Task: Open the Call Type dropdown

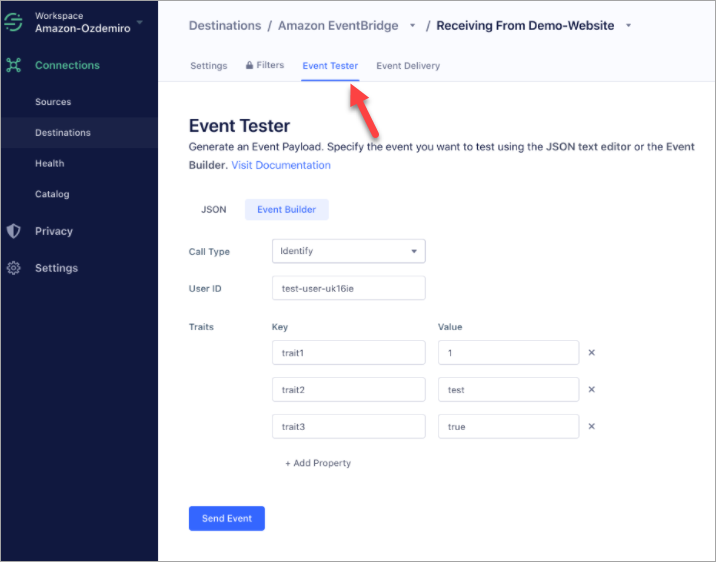Action: click(x=348, y=251)
